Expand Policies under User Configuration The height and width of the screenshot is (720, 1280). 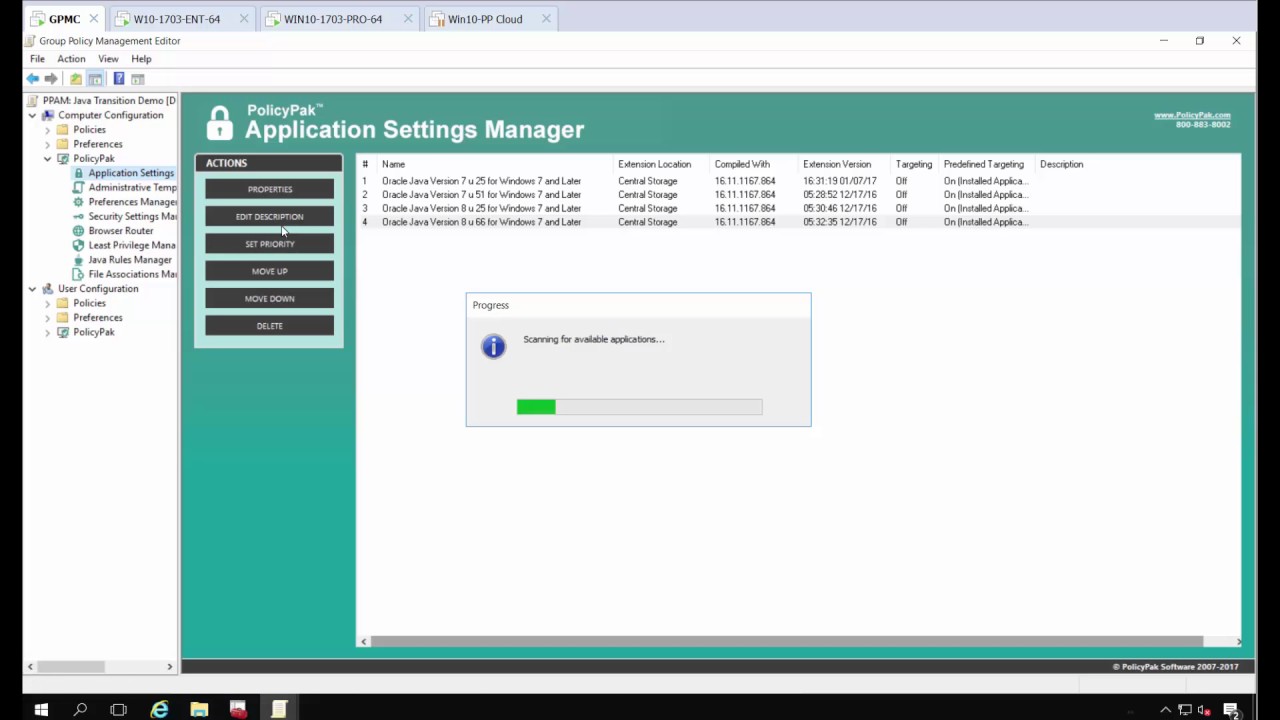(47, 303)
